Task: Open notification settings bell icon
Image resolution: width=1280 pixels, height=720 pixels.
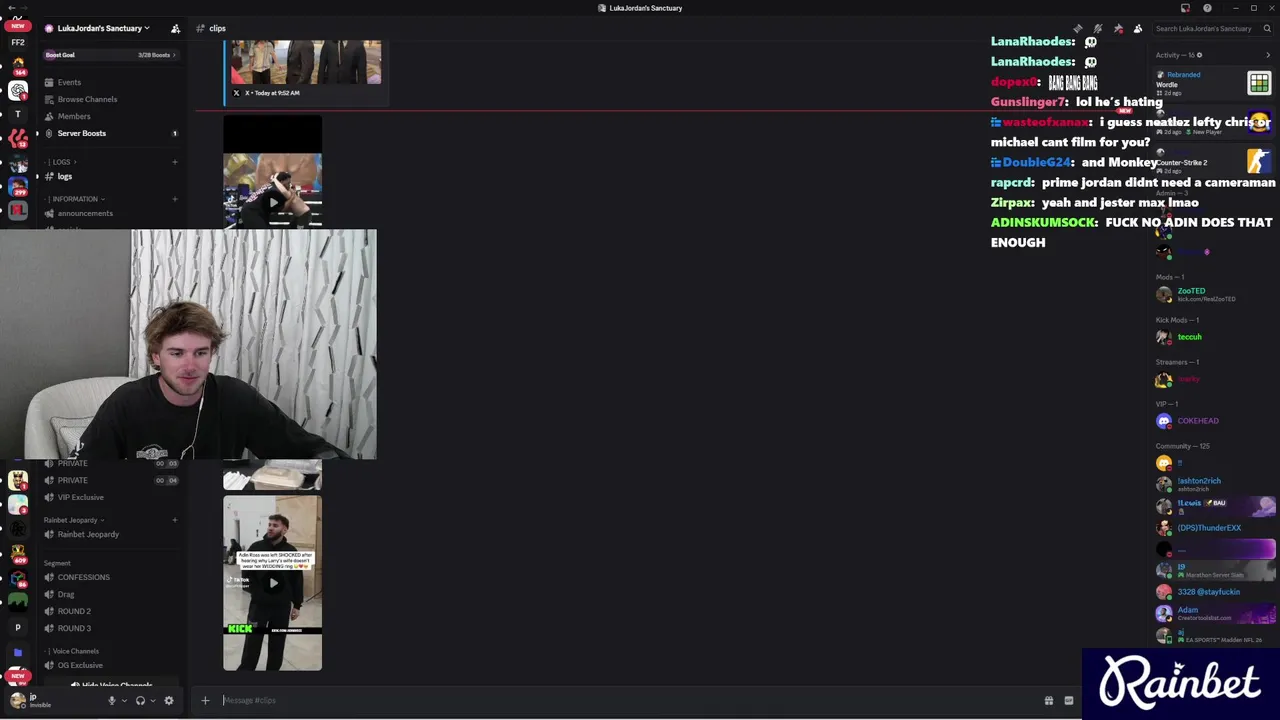Action: [x=1098, y=28]
